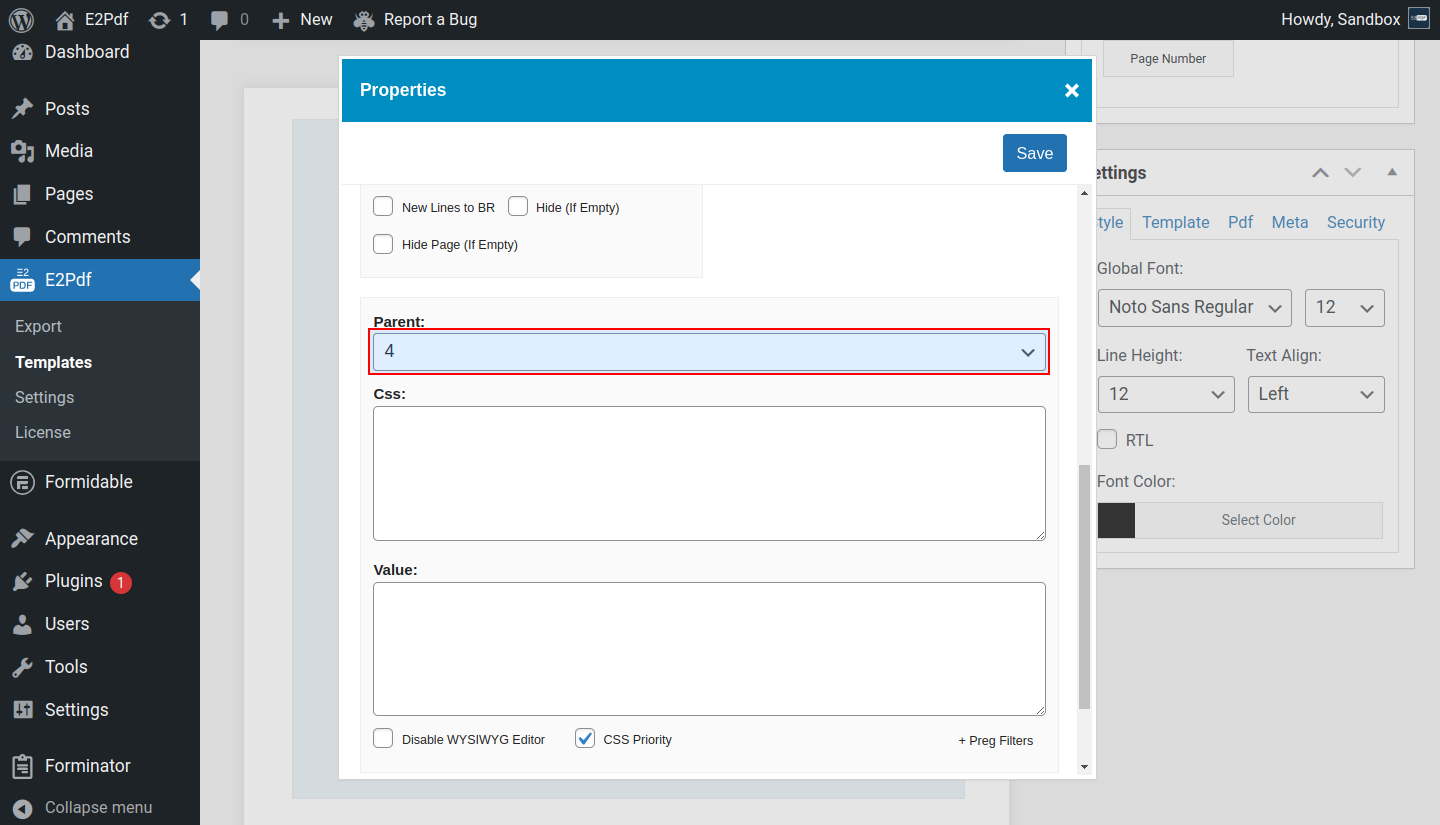This screenshot has width=1440, height=825.
Task: Expand the Preg Filters options
Action: click(995, 740)
